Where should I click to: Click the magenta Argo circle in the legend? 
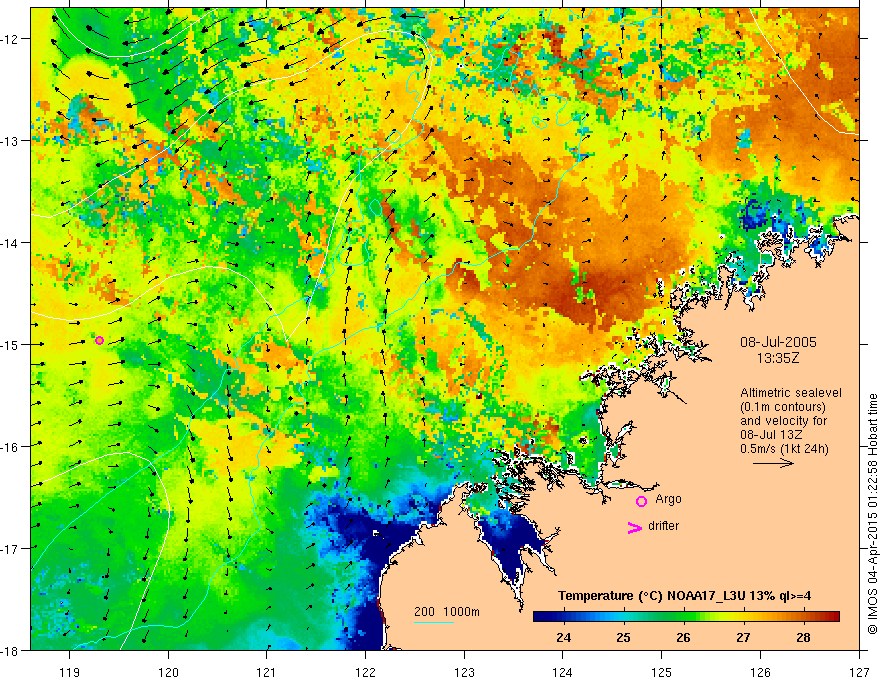(x=641, y=502)
